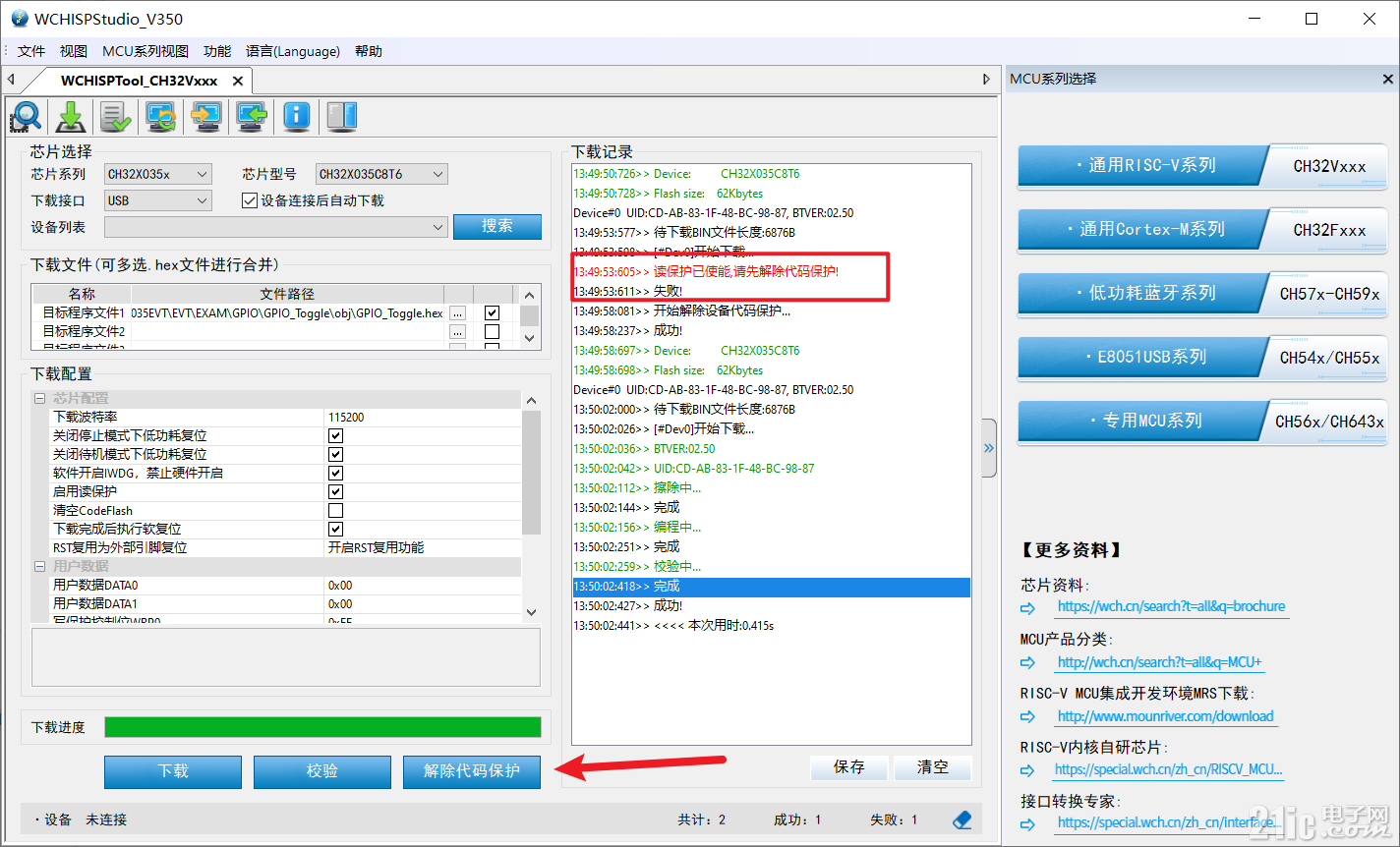Viewport: 1400px width, 847px height.
Task: Open the 芯片型号 dropdown showing CH32X035C8T6
Action: tap(381, 174)
